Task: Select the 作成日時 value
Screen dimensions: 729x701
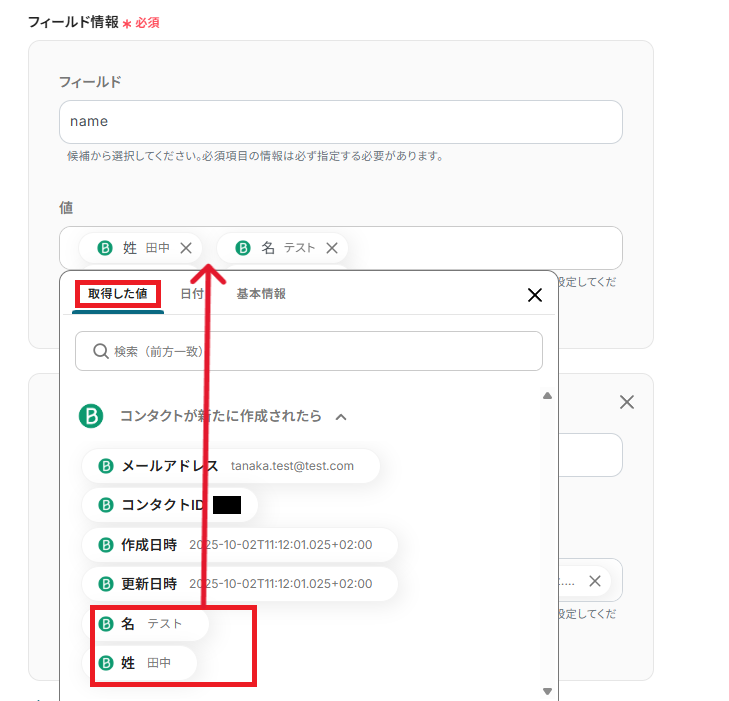Action: pyautogui.click(x=240, y=544)
